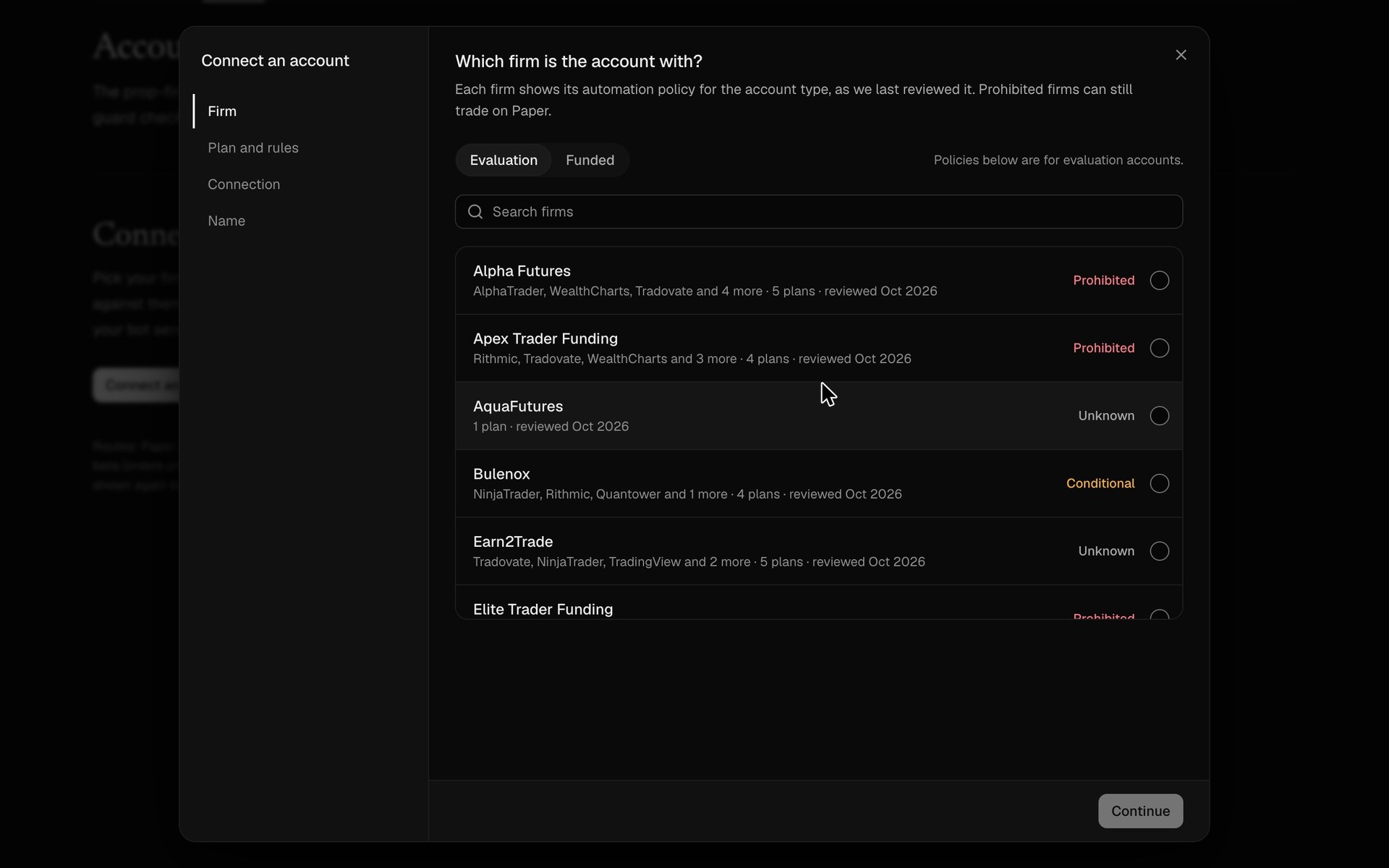Select the Bulenox radio button
This screenshot has width=1389, height=868.
pyautogui.click(x=1159, y=483)
